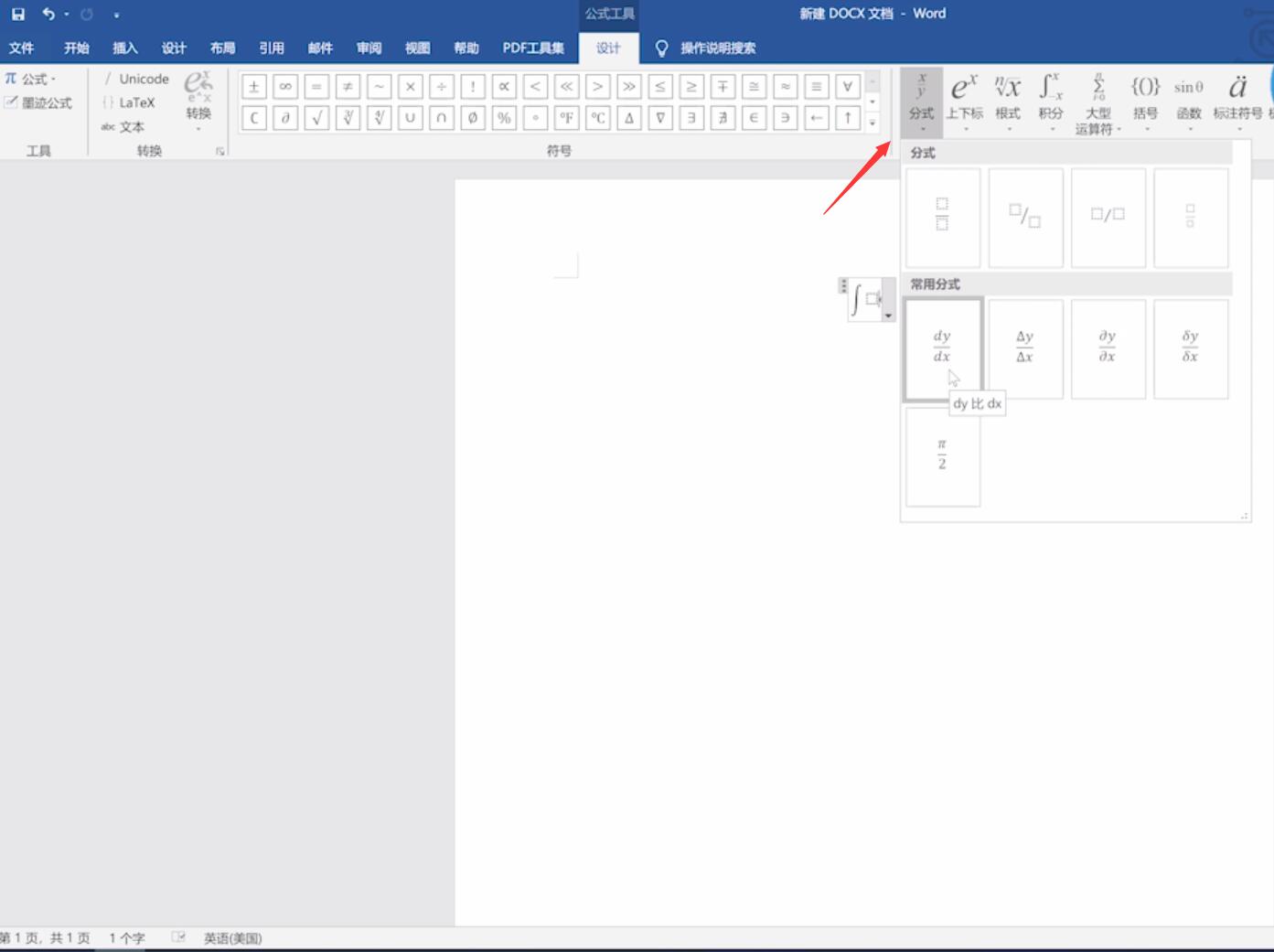Image resolution: width=1274 pixels, height=952 pixels.
Task: Insert the infinity symbol
Action: click(285, 87)
